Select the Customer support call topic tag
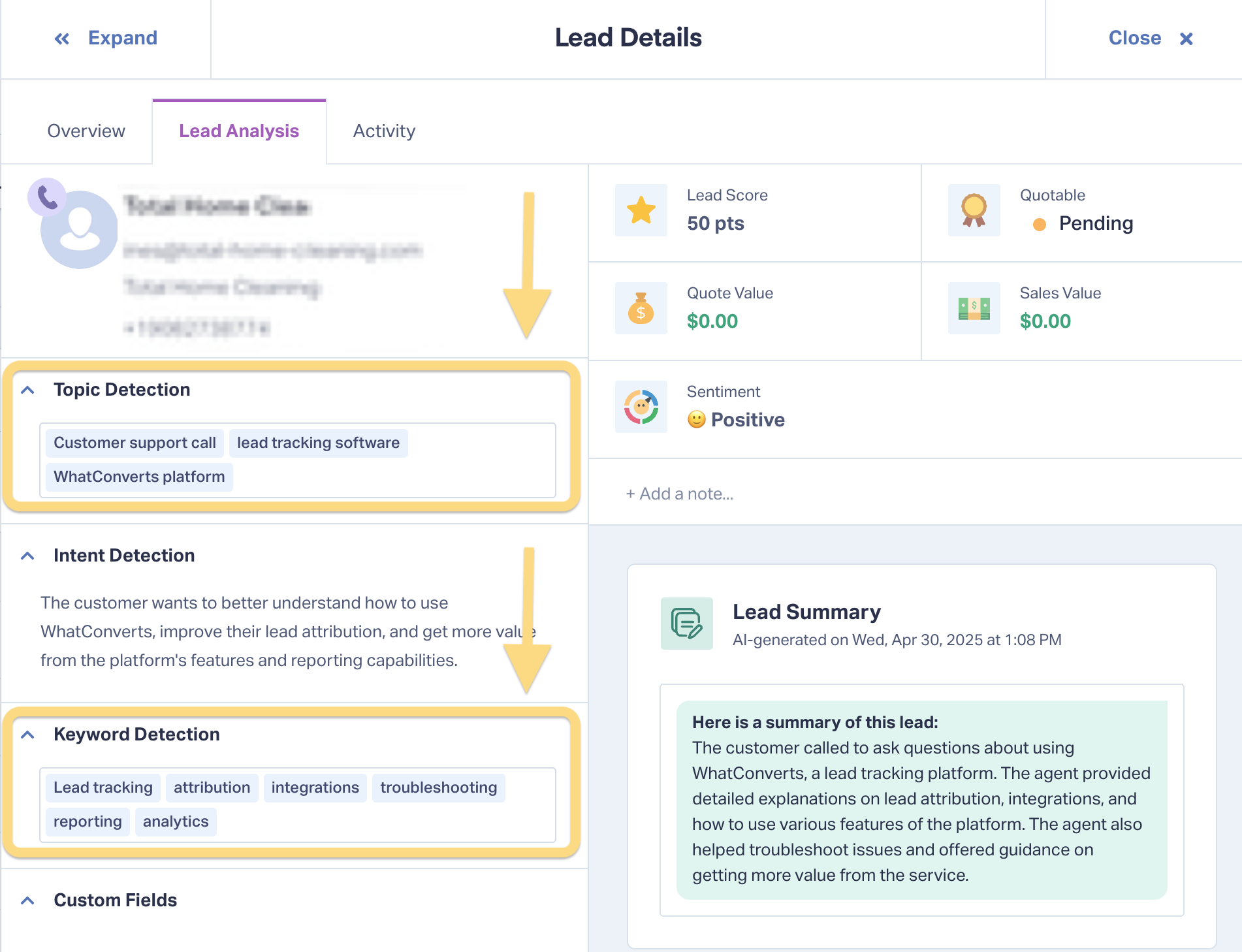The height and width of the screenshot is (952, 1242). click(135, 443)
